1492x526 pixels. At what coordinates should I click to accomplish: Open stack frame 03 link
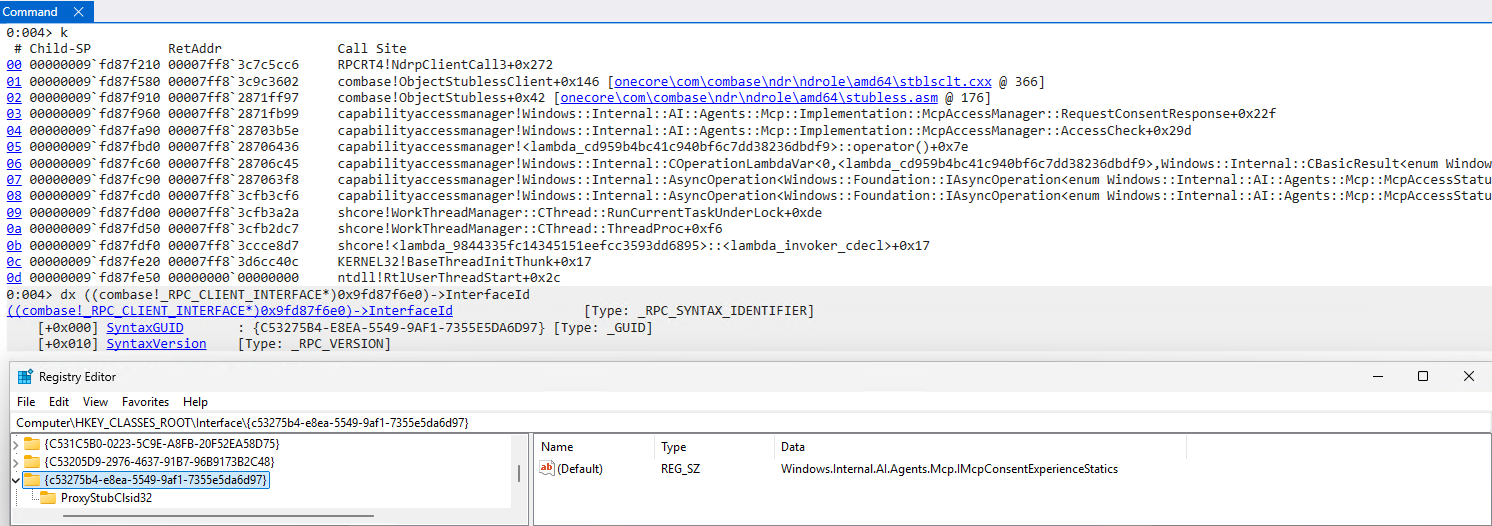click(13, 114)
